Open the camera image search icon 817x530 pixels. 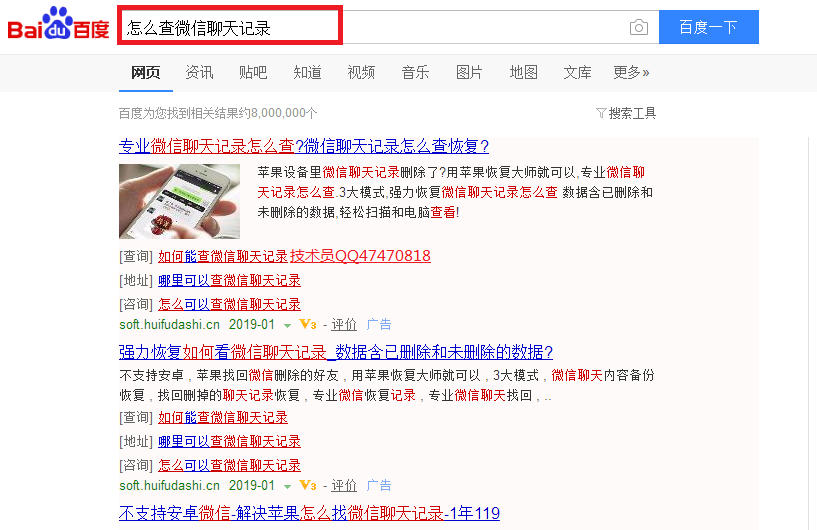coord(638,27)
